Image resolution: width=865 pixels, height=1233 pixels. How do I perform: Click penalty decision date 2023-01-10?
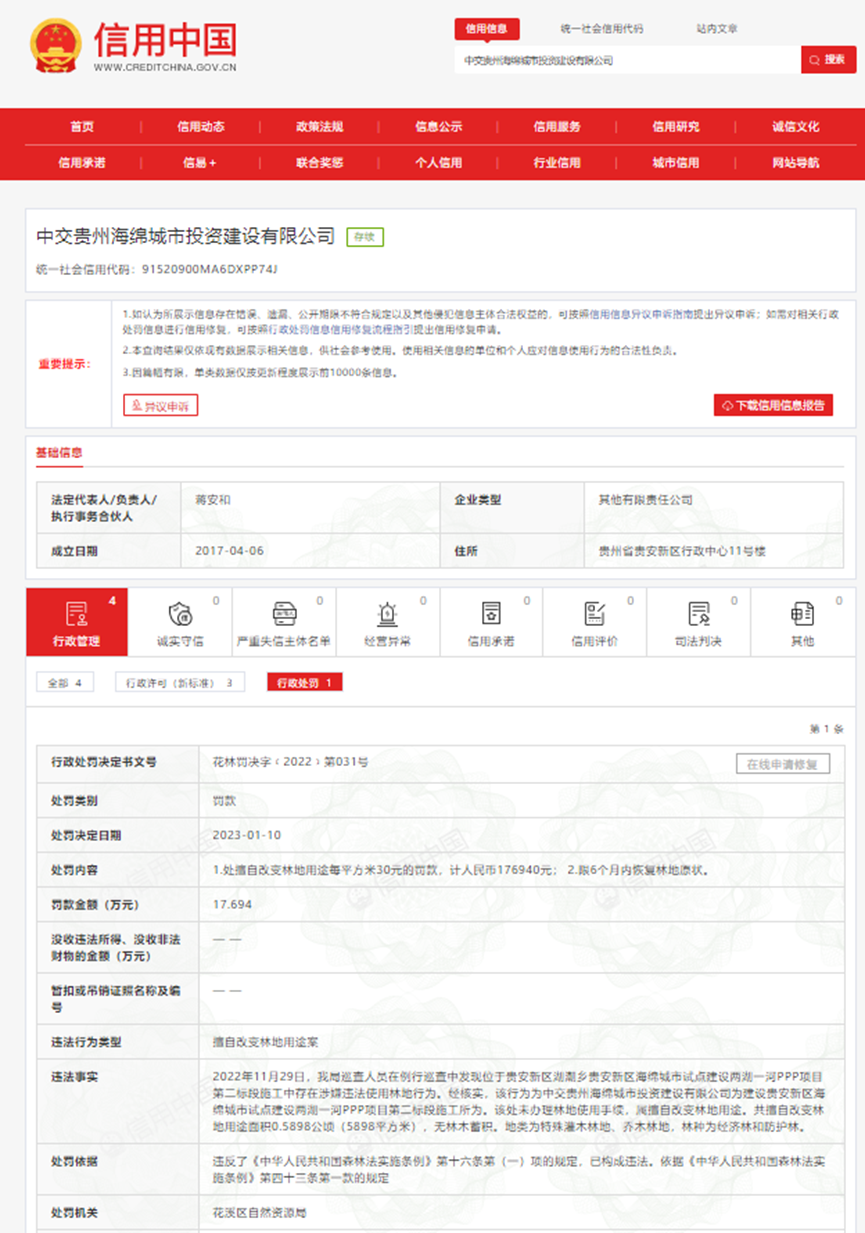(247, 834)
